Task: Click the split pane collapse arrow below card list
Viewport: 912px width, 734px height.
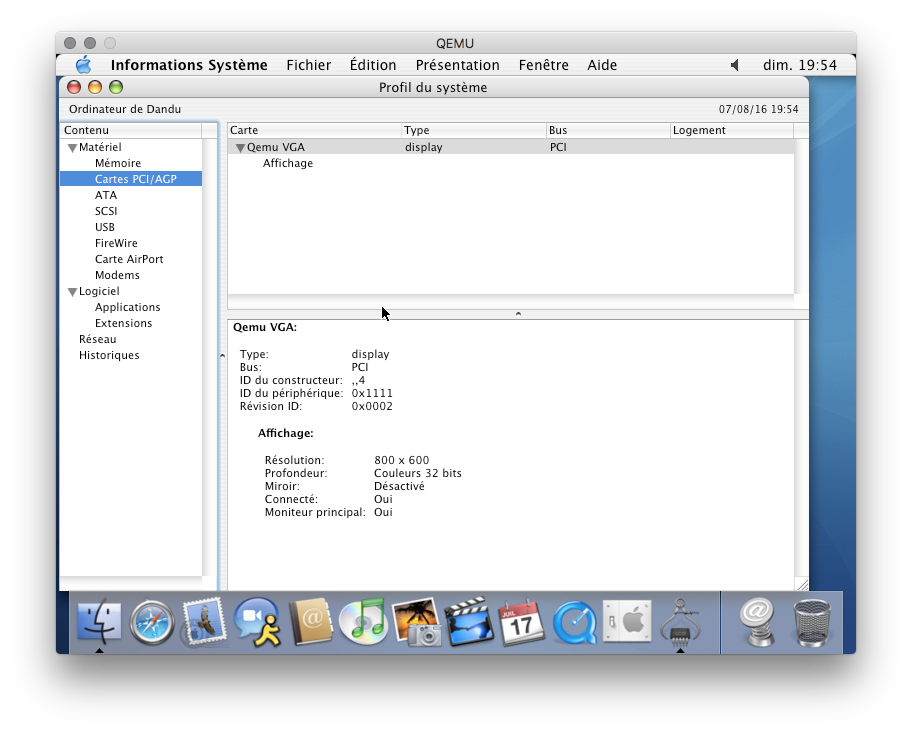Action: 518,313
